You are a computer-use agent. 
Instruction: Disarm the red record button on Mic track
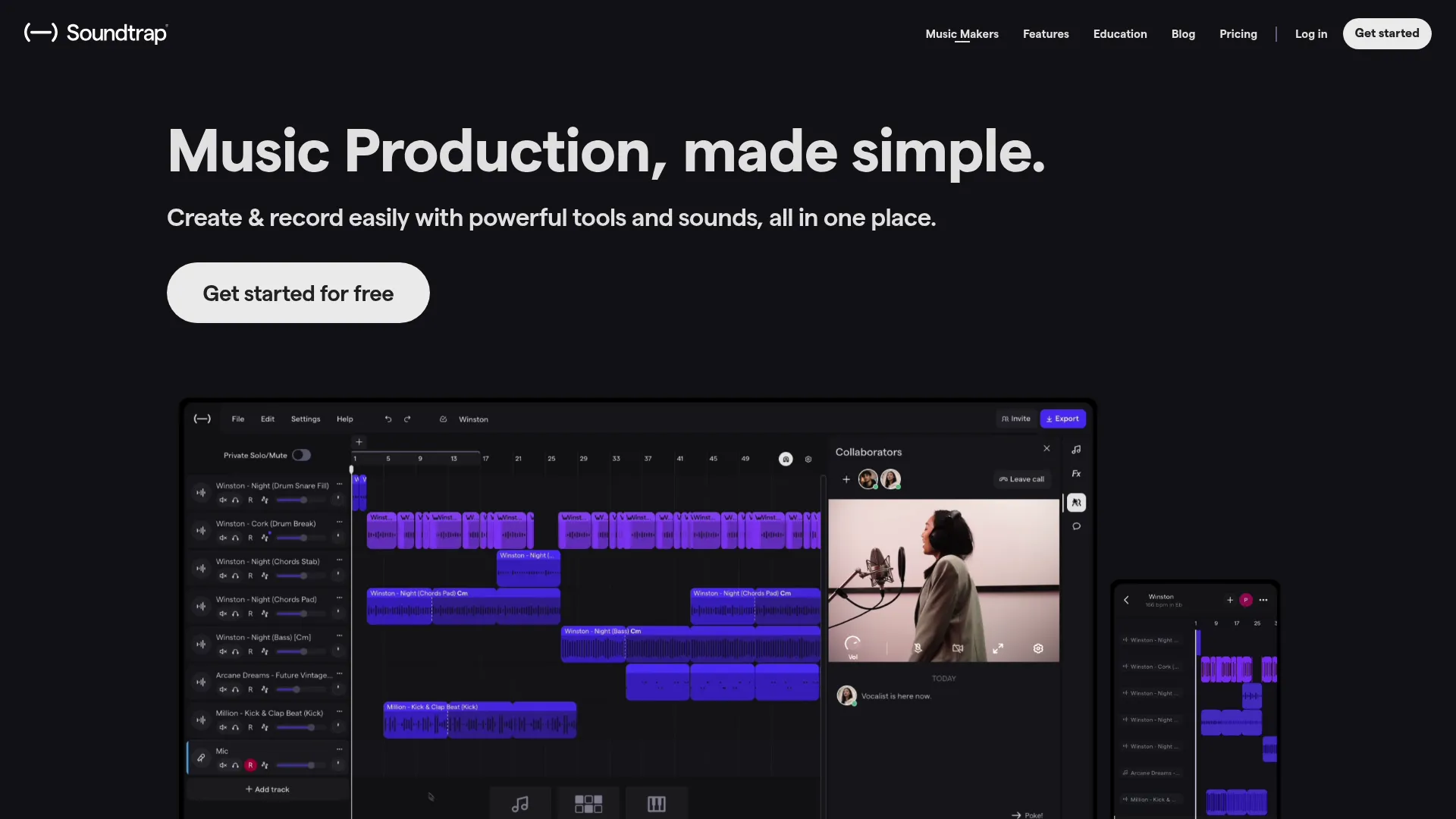point(250,765)
